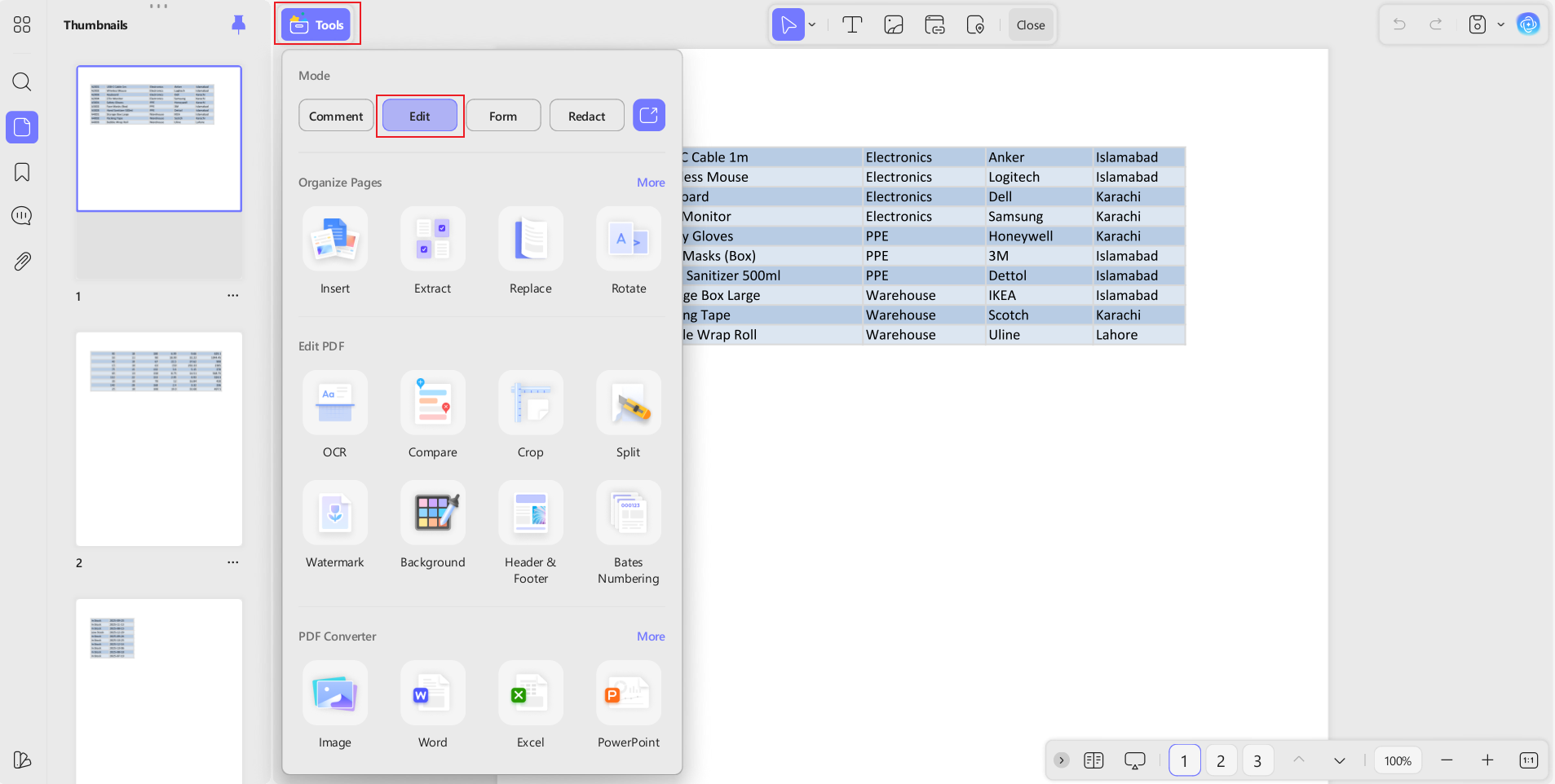The height and width of the screenshot is (784, 1555).
Task: Close the edit toolbar
Action: coord(1031,25)
